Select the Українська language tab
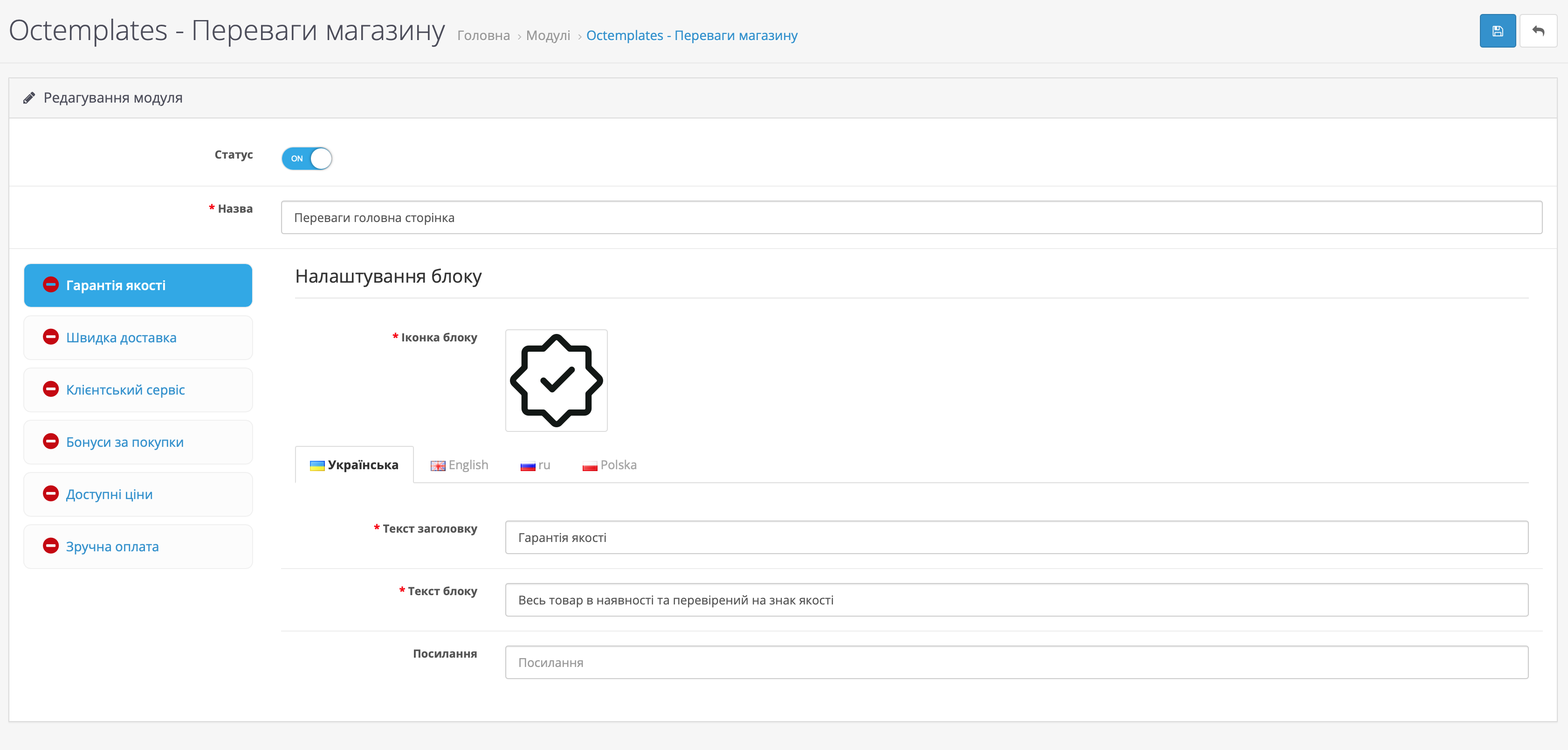The width and height of the screenshot is (1568, 750). pos(354,465)
